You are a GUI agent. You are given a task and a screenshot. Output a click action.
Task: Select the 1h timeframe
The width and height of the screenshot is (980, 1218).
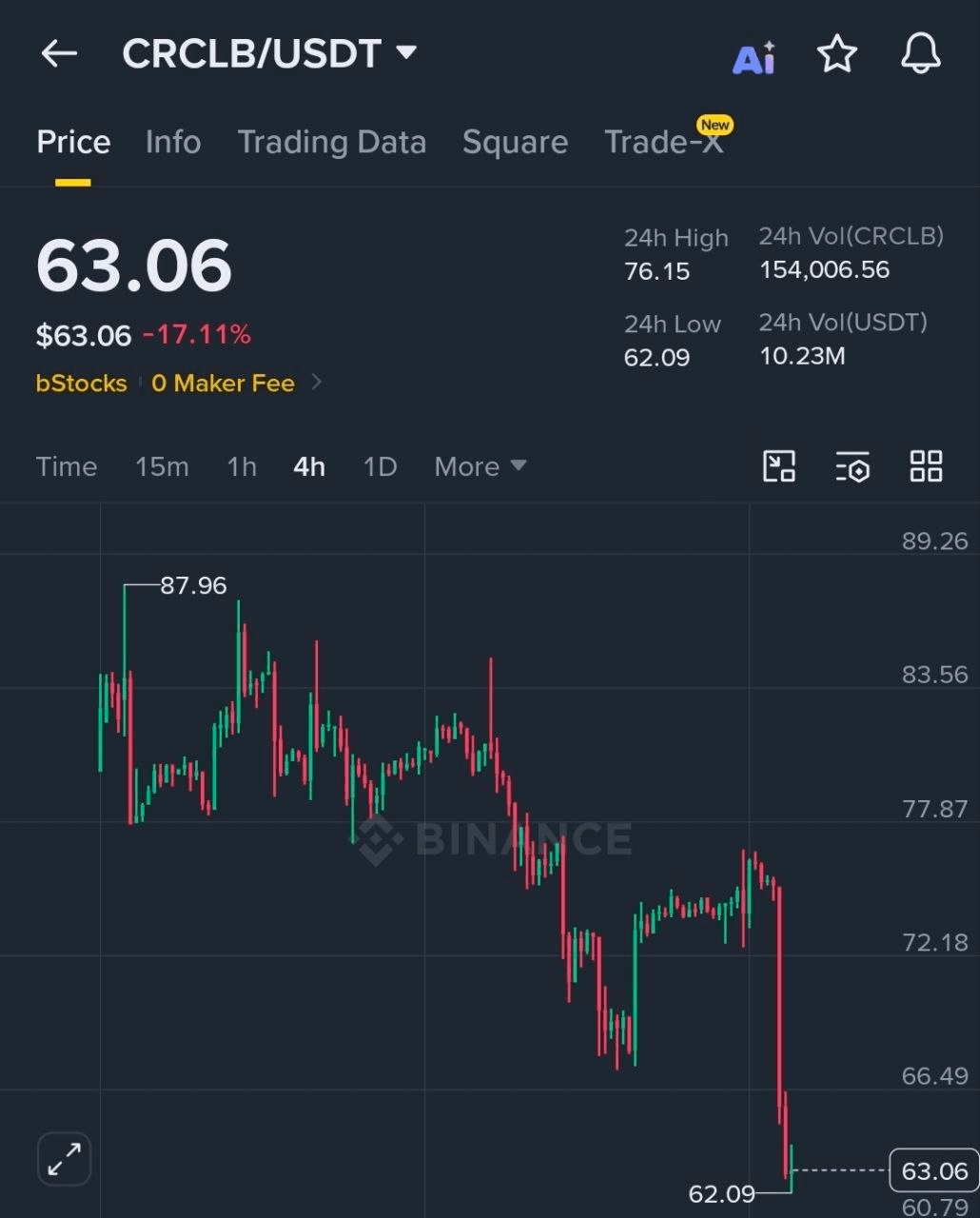point(242,466)
